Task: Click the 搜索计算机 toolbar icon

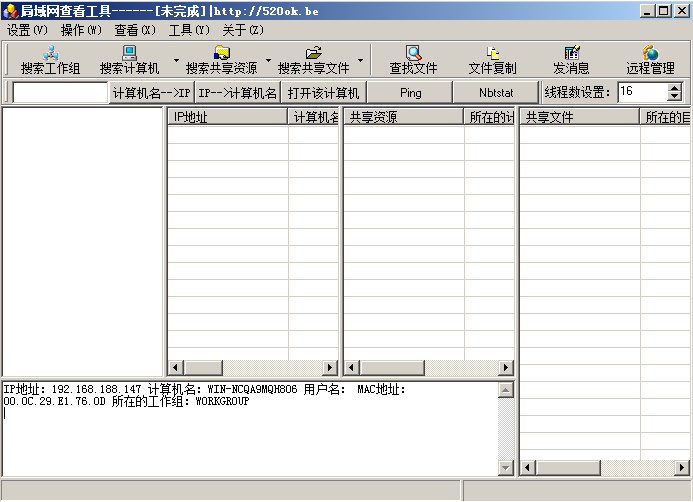Action: coord(129,53)
